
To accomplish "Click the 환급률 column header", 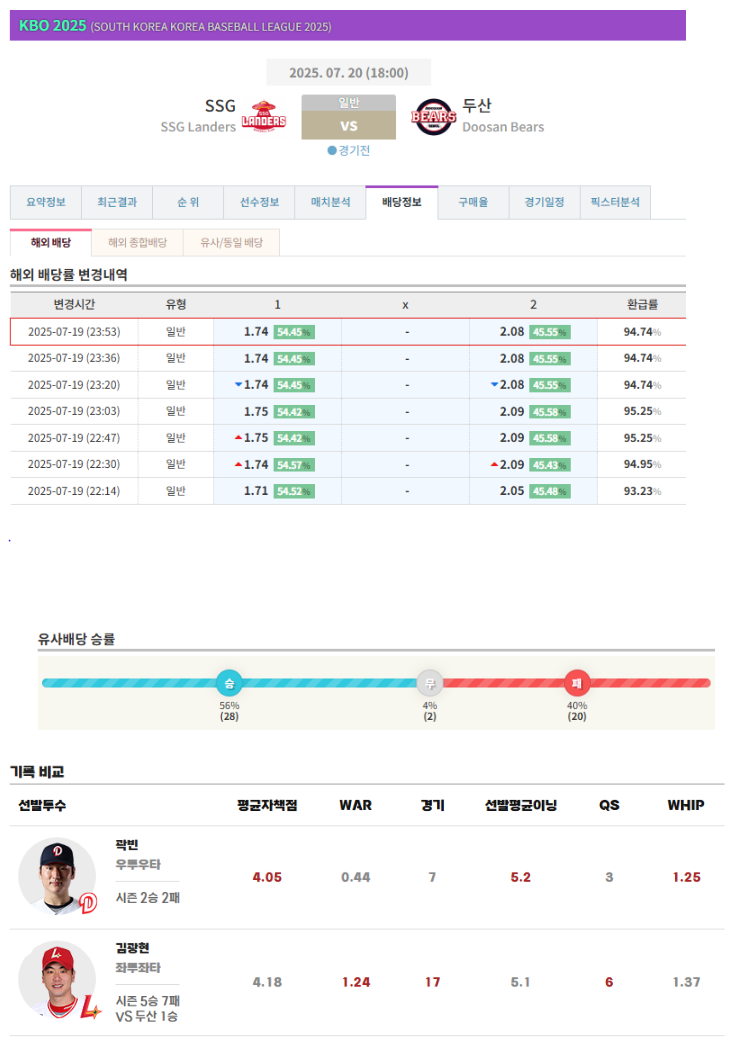I will (x=642, y=305).
